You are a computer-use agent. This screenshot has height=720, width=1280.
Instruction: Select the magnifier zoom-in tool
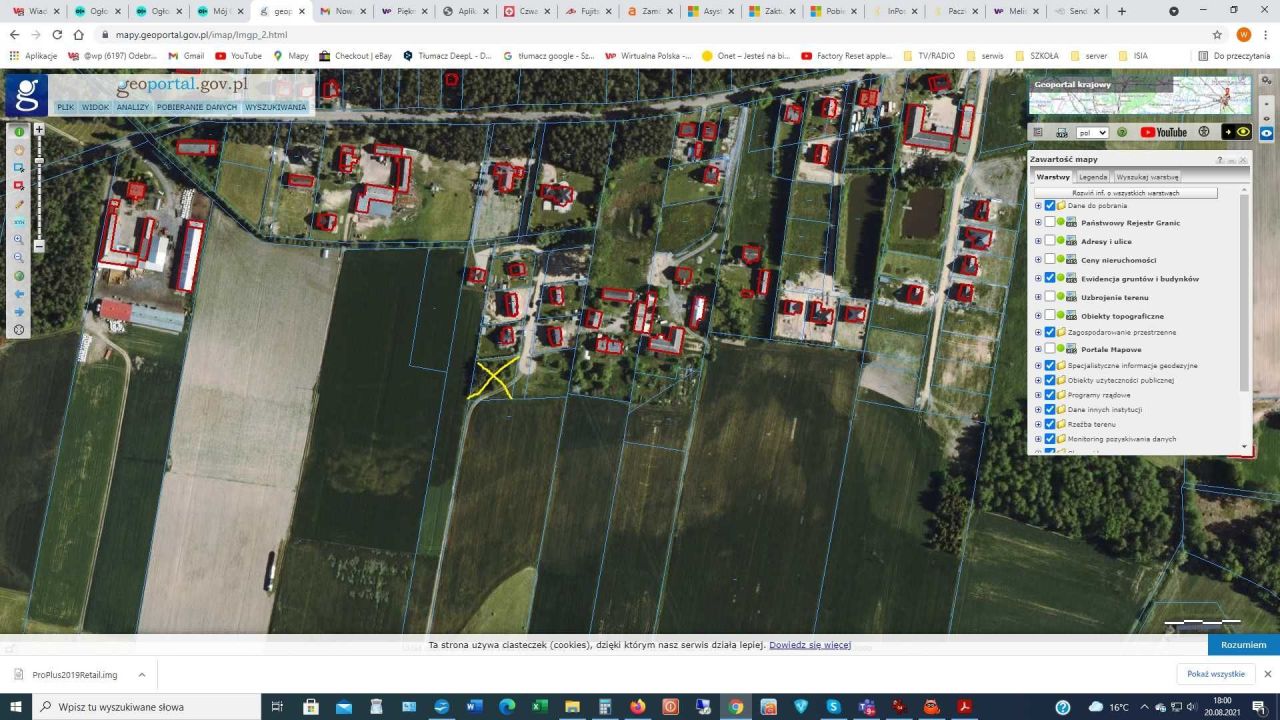point(19,240)
